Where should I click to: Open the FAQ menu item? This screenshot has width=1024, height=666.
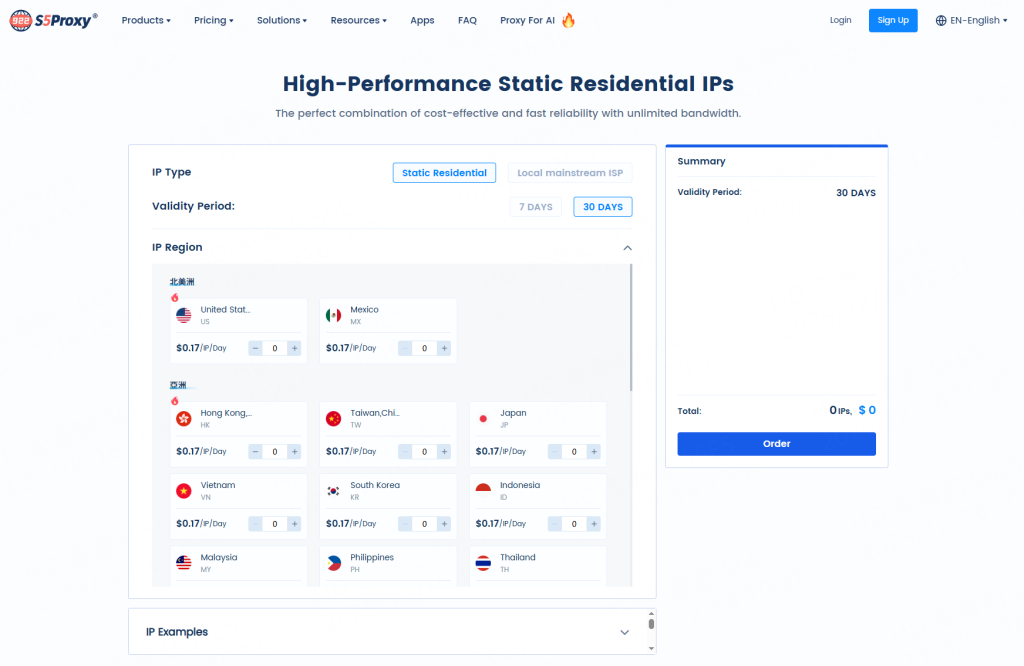tap(467, 20)
